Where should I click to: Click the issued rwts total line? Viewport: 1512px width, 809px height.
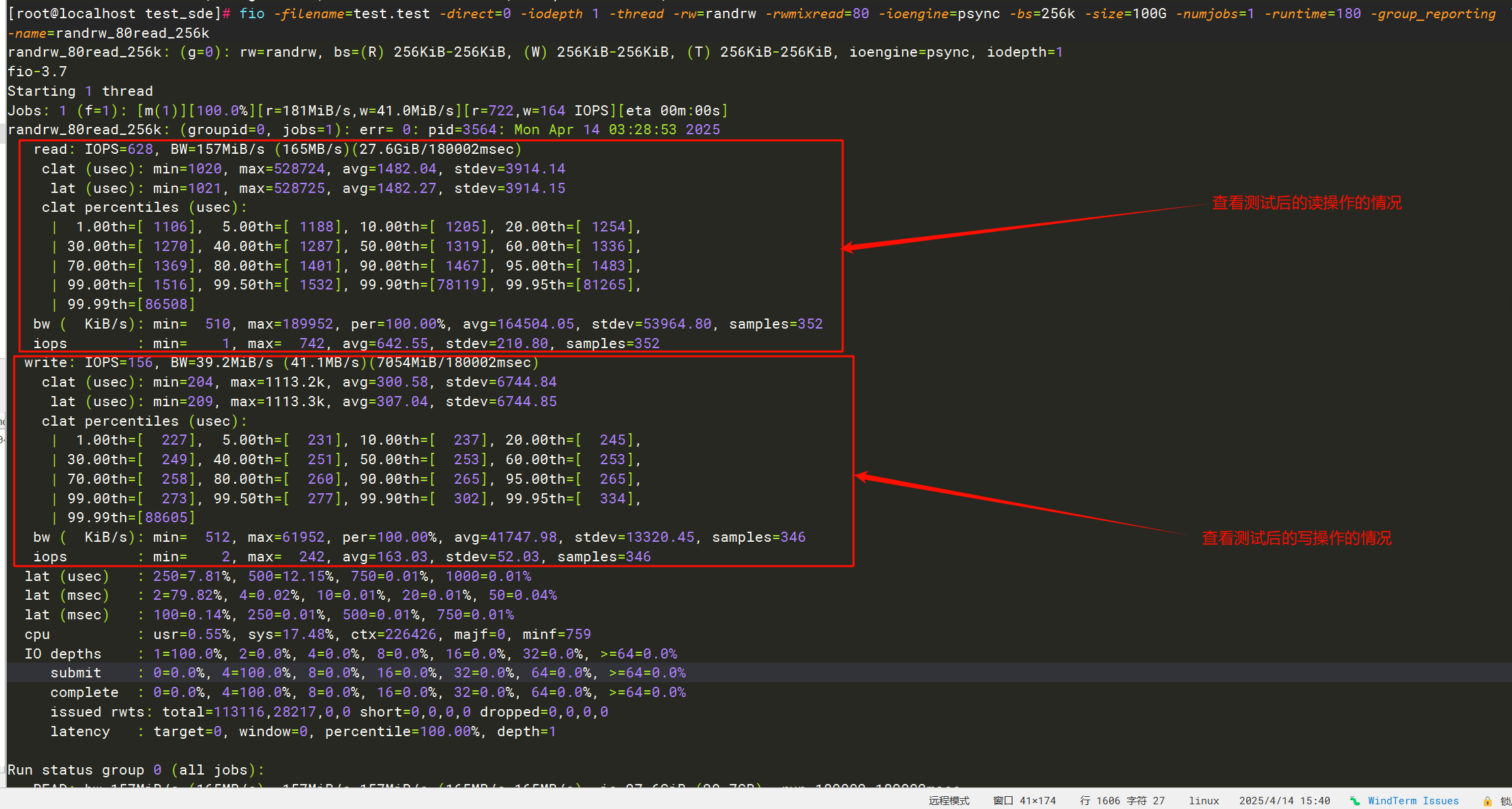pyautogui.click(x=329, y=712)
